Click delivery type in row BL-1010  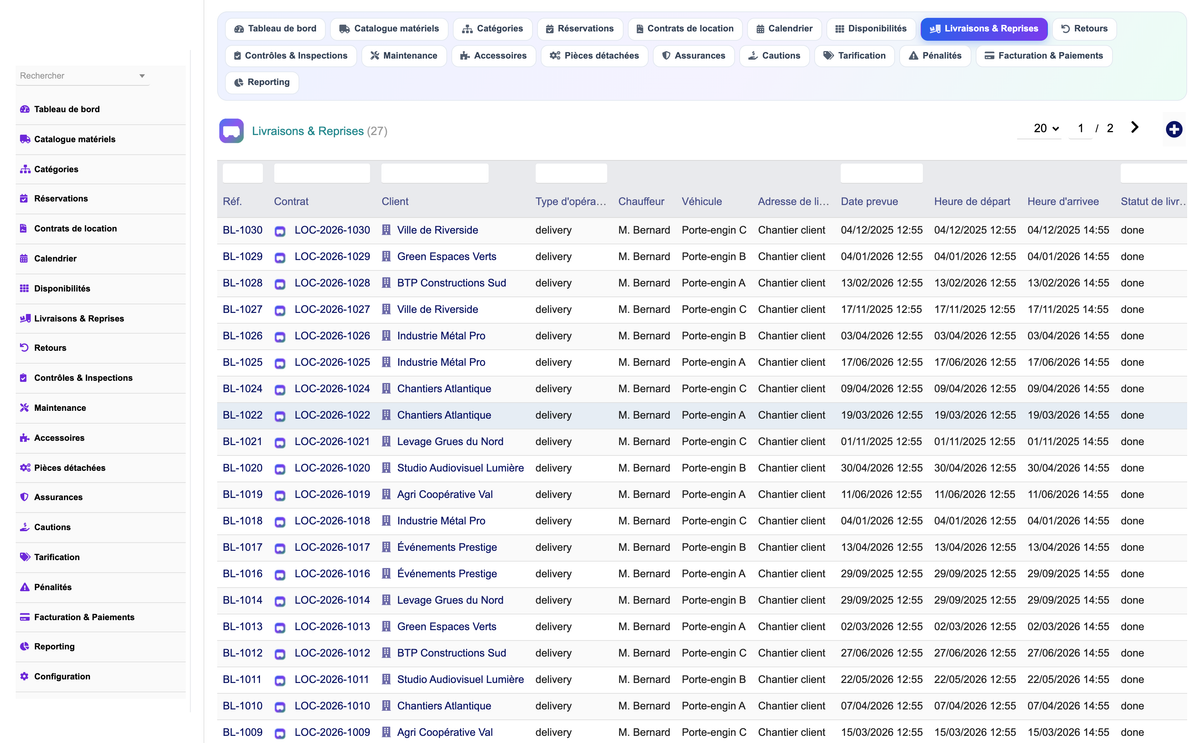[x=554, y=706]
